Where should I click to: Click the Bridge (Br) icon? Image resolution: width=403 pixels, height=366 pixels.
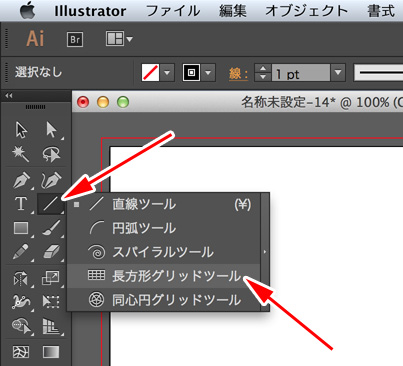pyautogui.click(x=75, y=40)
